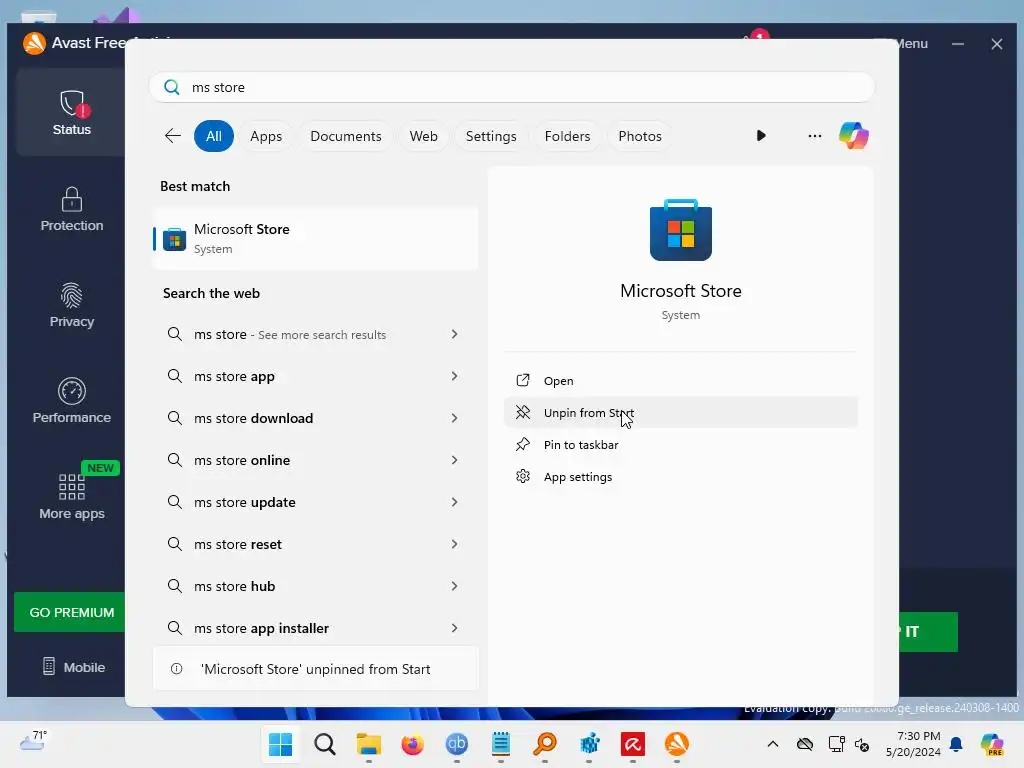Click the network tray icon
The height and width of the screenshot is (768, 1024).
pyautogui.click(x=836, y=744)
